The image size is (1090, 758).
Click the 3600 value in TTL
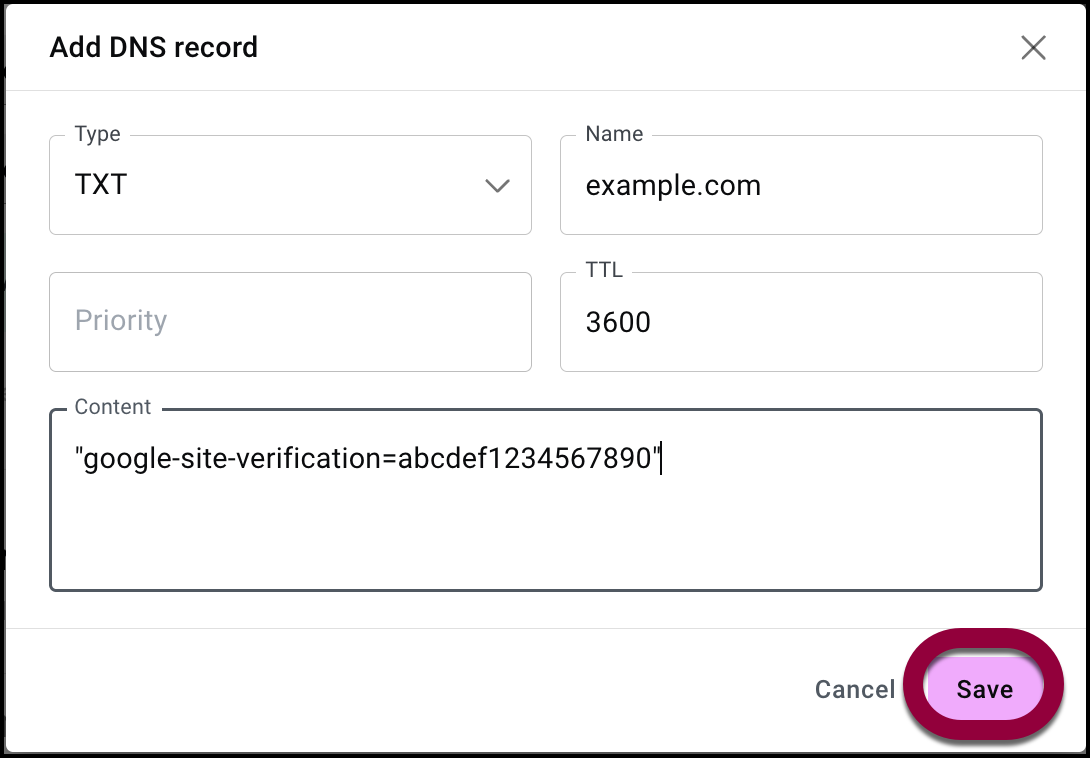click(x=618, y=322)
